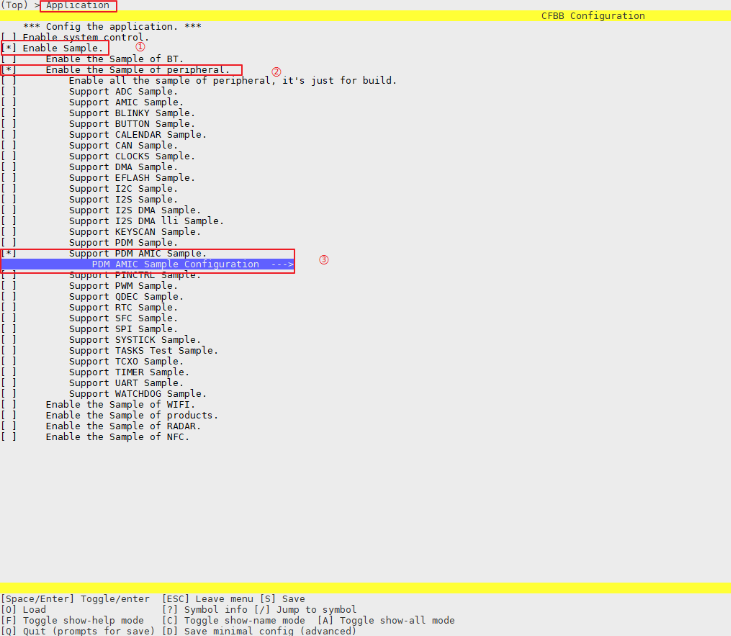The image size is (731, 636).
Task: Check the Support UART Sample box
Action: (9, 383)
